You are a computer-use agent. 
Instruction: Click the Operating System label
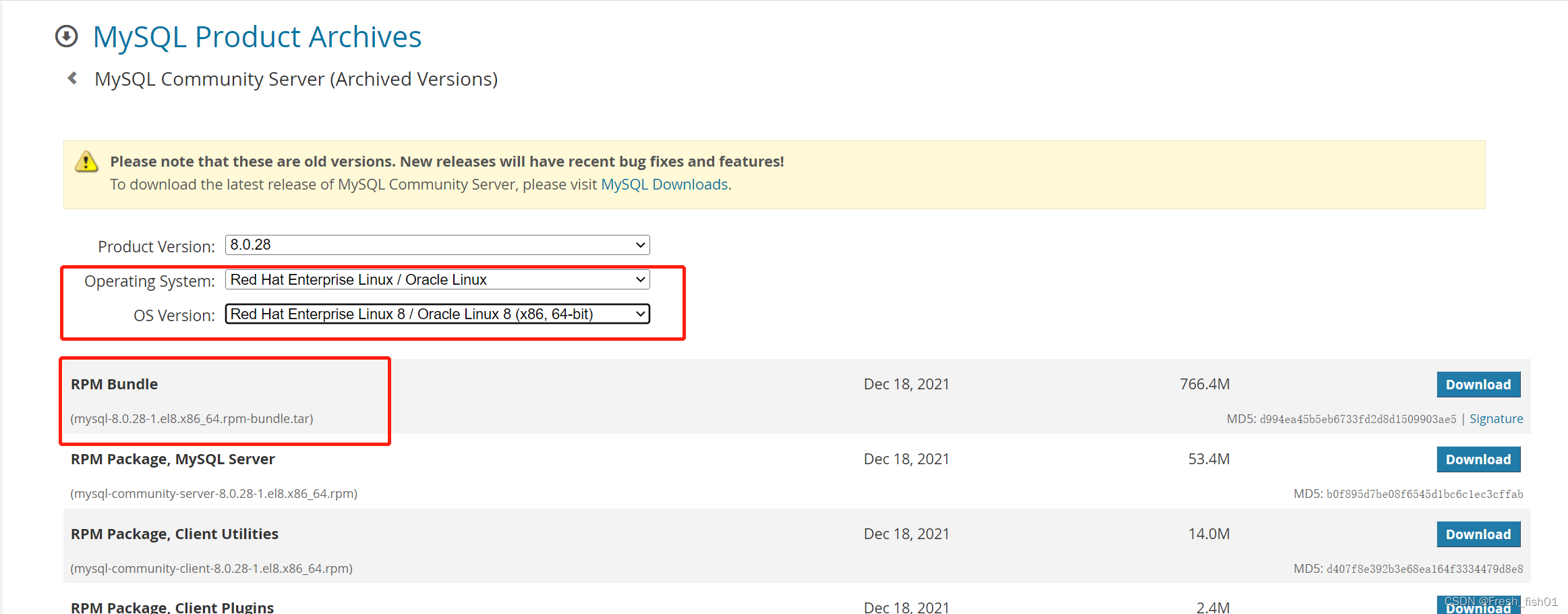pyautogui.click(x=150, y=281)
